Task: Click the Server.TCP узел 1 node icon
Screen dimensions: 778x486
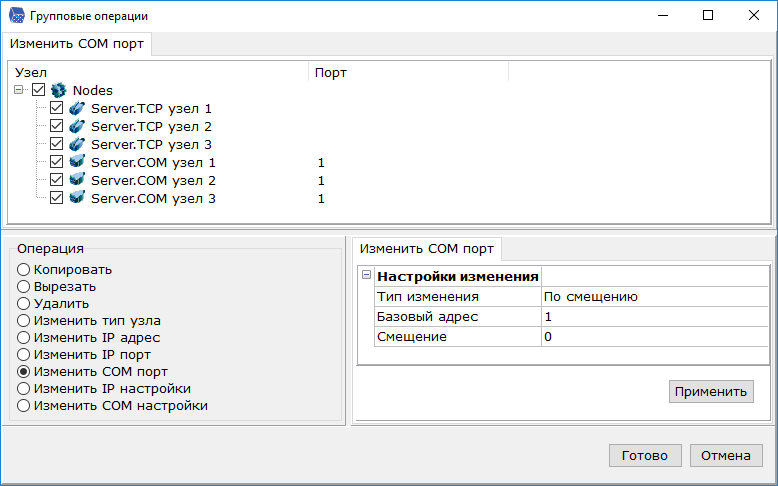Action: (x=77, y=108)
